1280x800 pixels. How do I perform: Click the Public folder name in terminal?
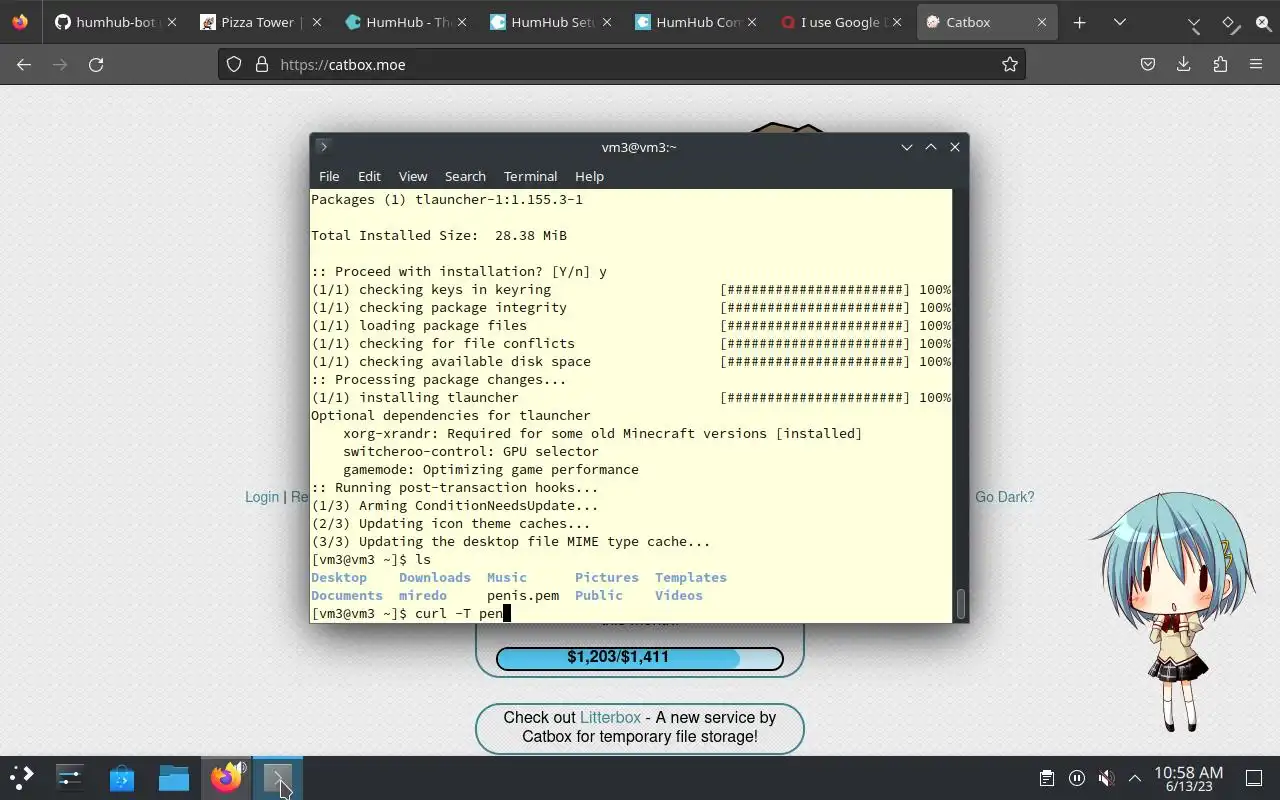click(x=599, y=595)
